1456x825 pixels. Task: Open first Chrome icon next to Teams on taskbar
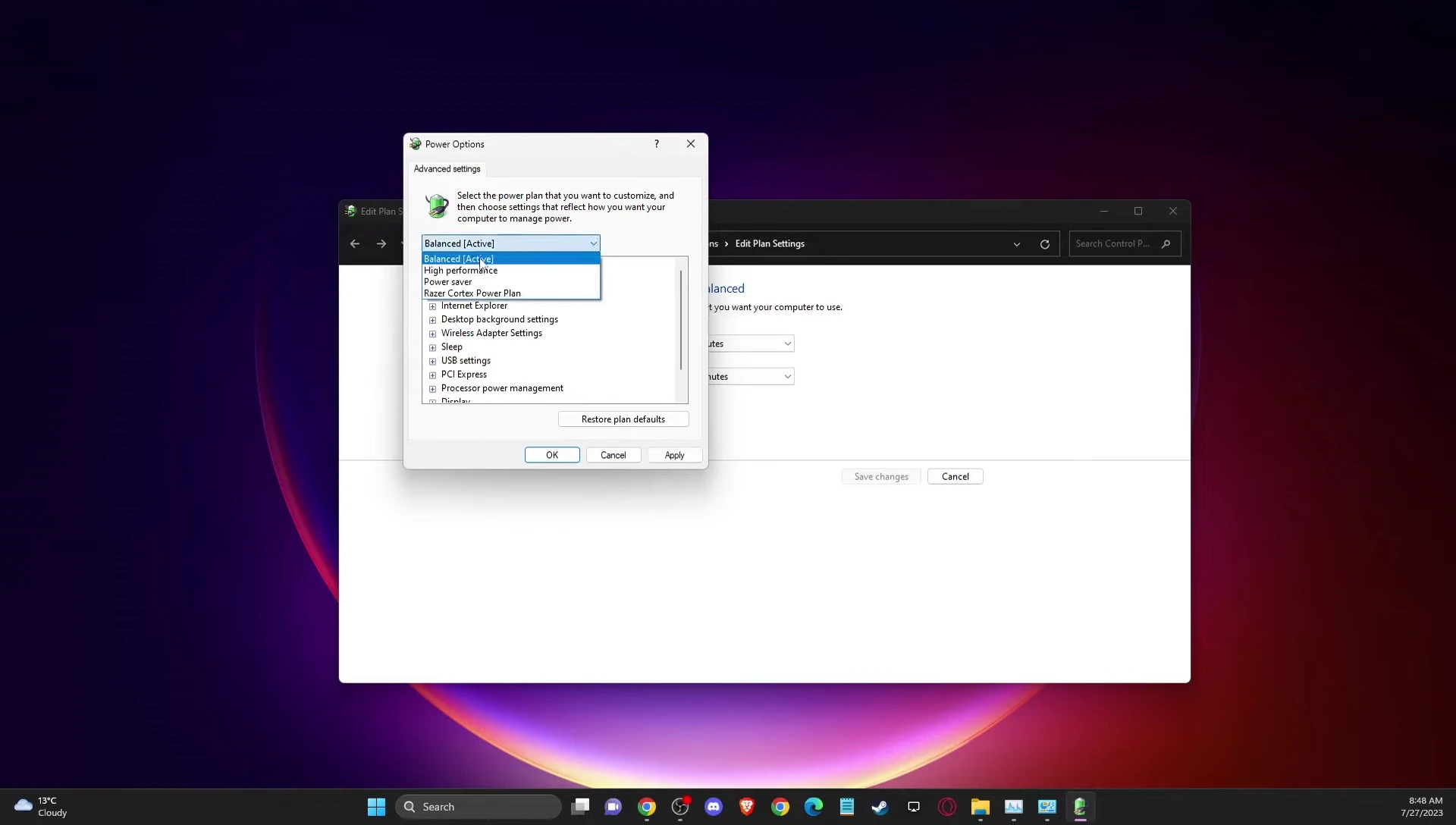coord(647,807)
